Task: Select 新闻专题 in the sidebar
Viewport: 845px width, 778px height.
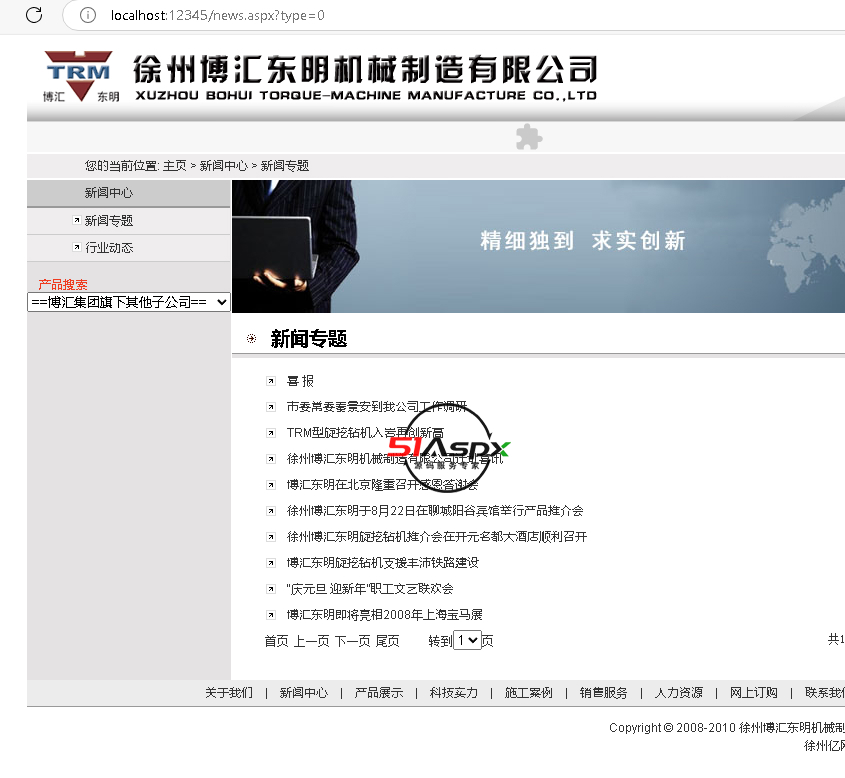Action: tap(109, 221)
